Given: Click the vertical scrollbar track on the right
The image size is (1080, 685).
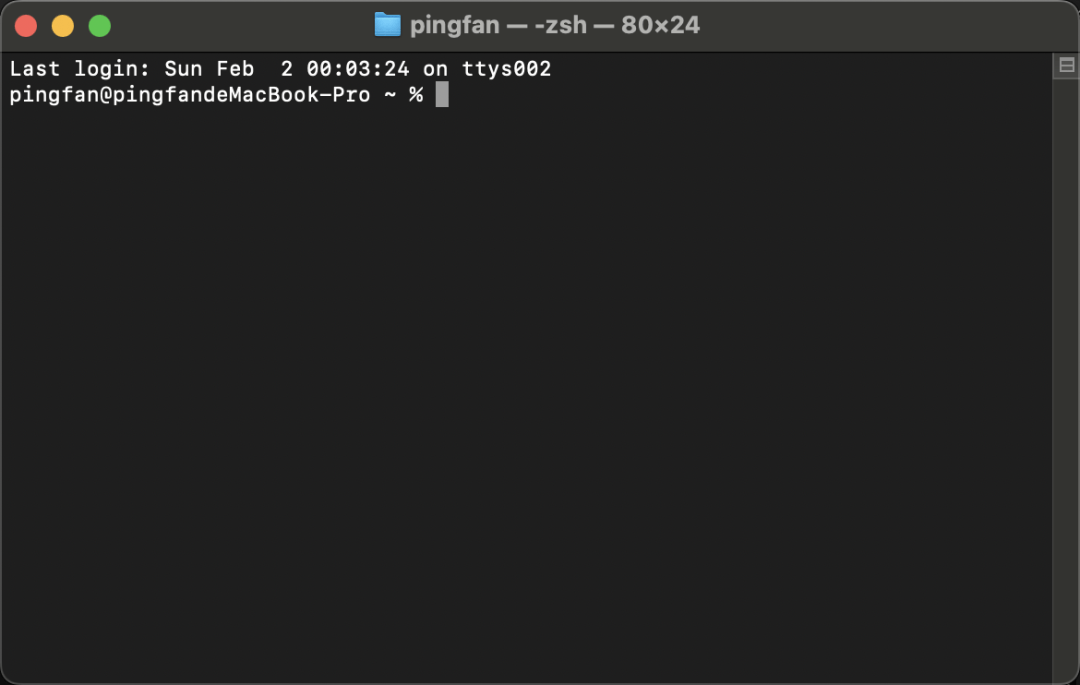Looking at the screenshot, I should (1066, 379).
